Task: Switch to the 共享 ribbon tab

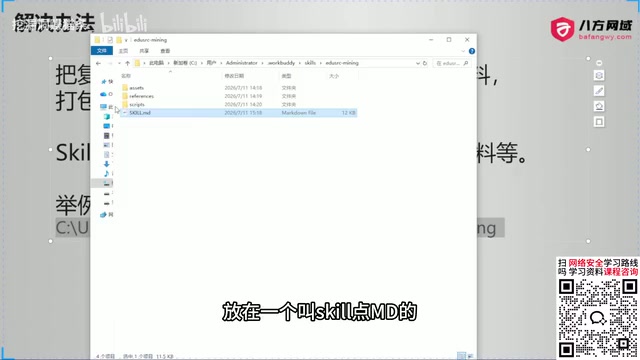Action: click(144, 51)
